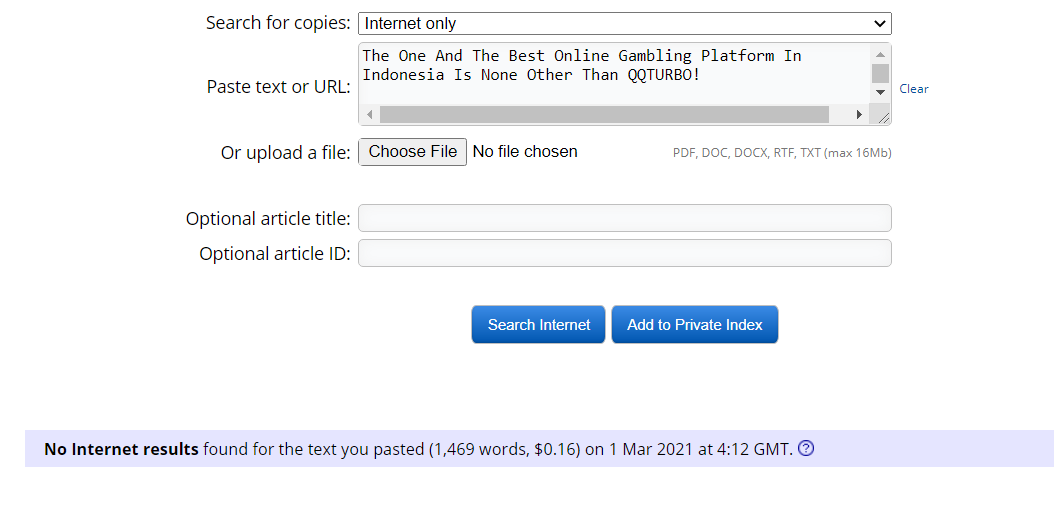This screenshot has width=1054, height=529.
Task: Click the 'No file chosen' text
Action: point(525,152)
